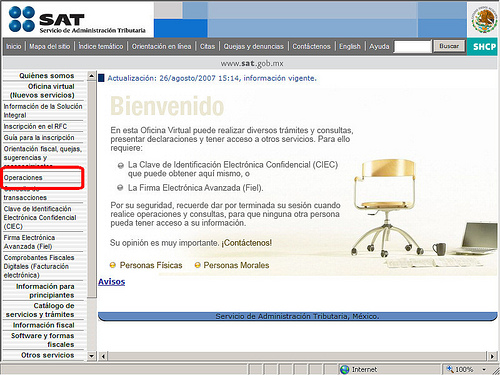
Task: Switch to English version link
Action: coord(350,46)
